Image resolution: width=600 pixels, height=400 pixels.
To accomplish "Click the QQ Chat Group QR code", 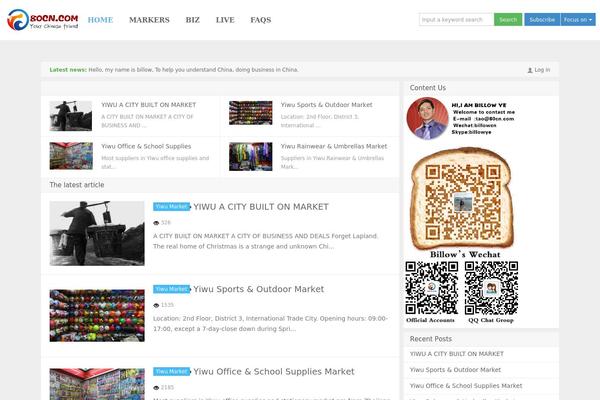I will (x=491, y=288).
